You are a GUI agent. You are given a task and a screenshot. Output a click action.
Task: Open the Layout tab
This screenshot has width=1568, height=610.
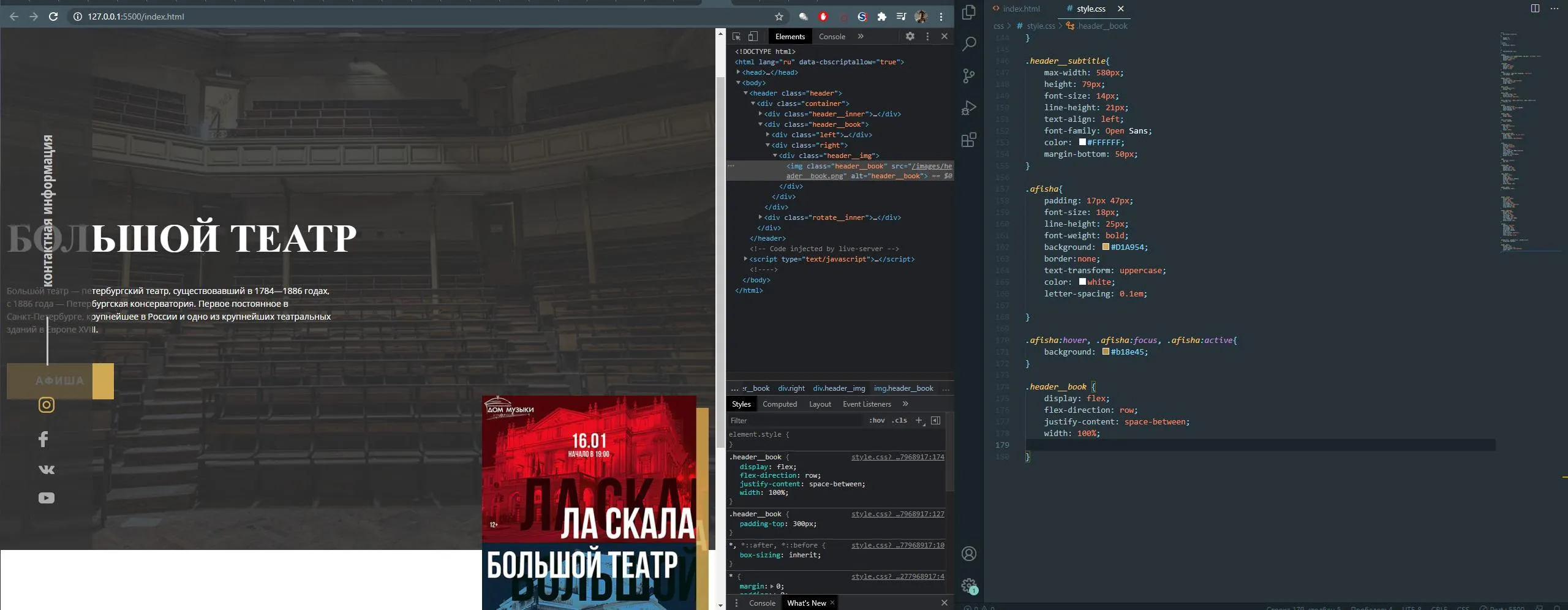tap(820, 404)
